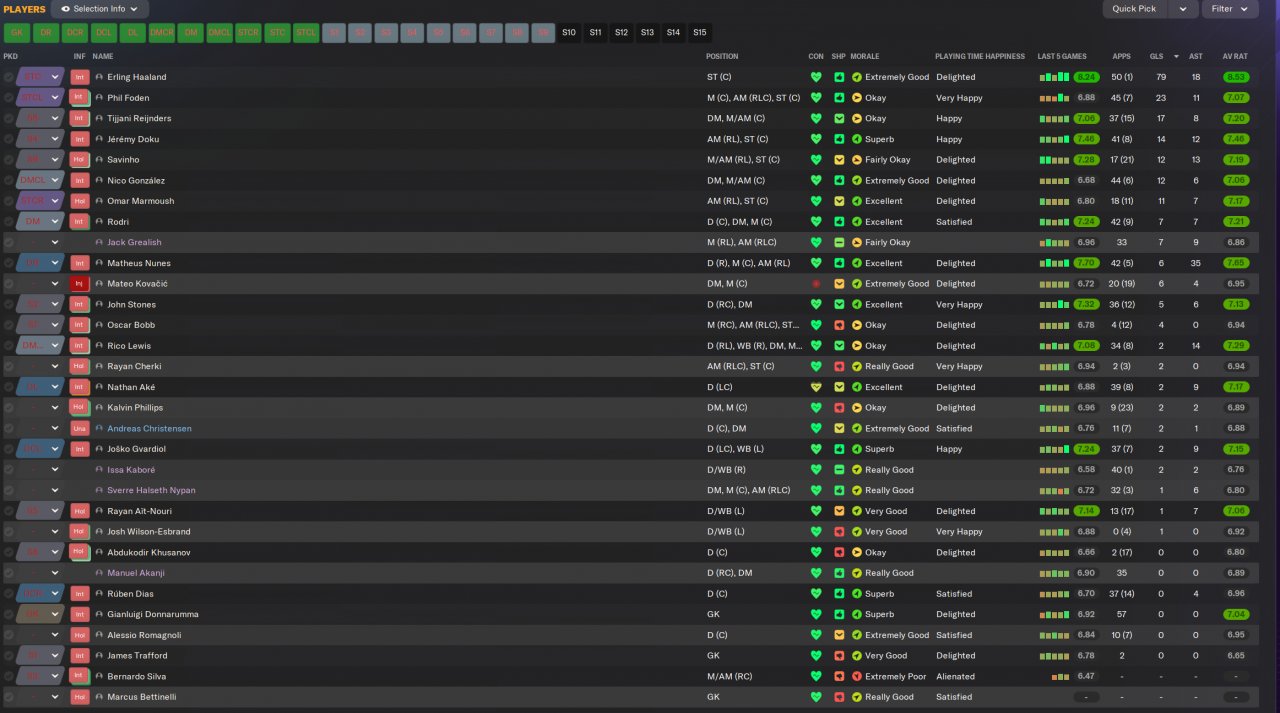Toggle the selection tick for Mateo Kovačić
Image resolution: width=1280 pixels, height=713 pixels.
(x=9, y=284)
